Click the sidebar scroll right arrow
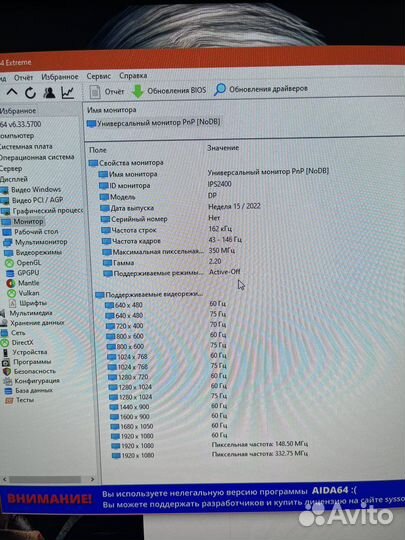 (92, 479)
